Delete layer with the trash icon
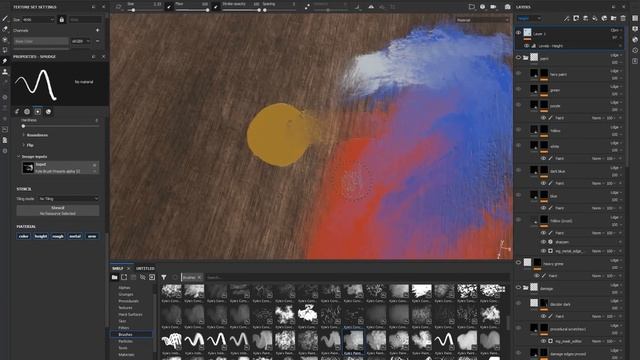Image resolution: width=640 pixels, height=360 pixels. (x=623, y=18)
